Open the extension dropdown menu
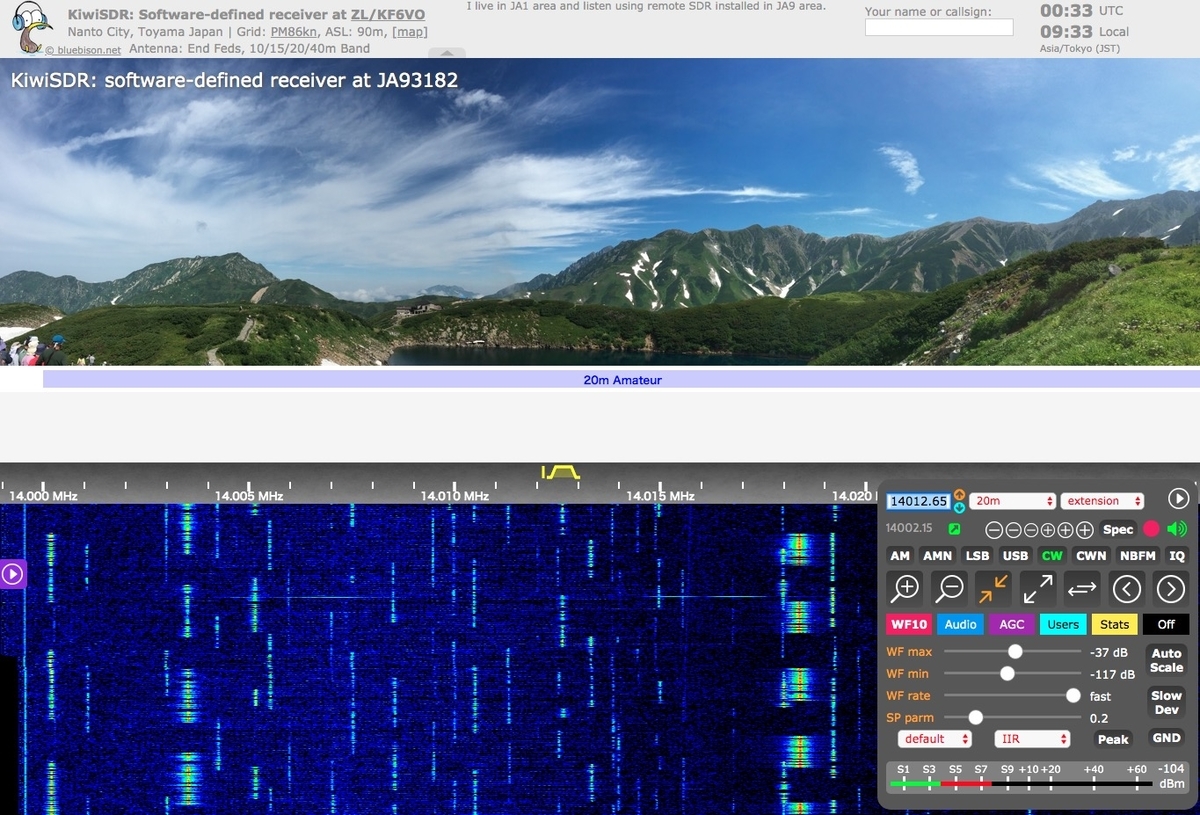The height and width of the screenshot is (815, 1200). point(1103,501)
